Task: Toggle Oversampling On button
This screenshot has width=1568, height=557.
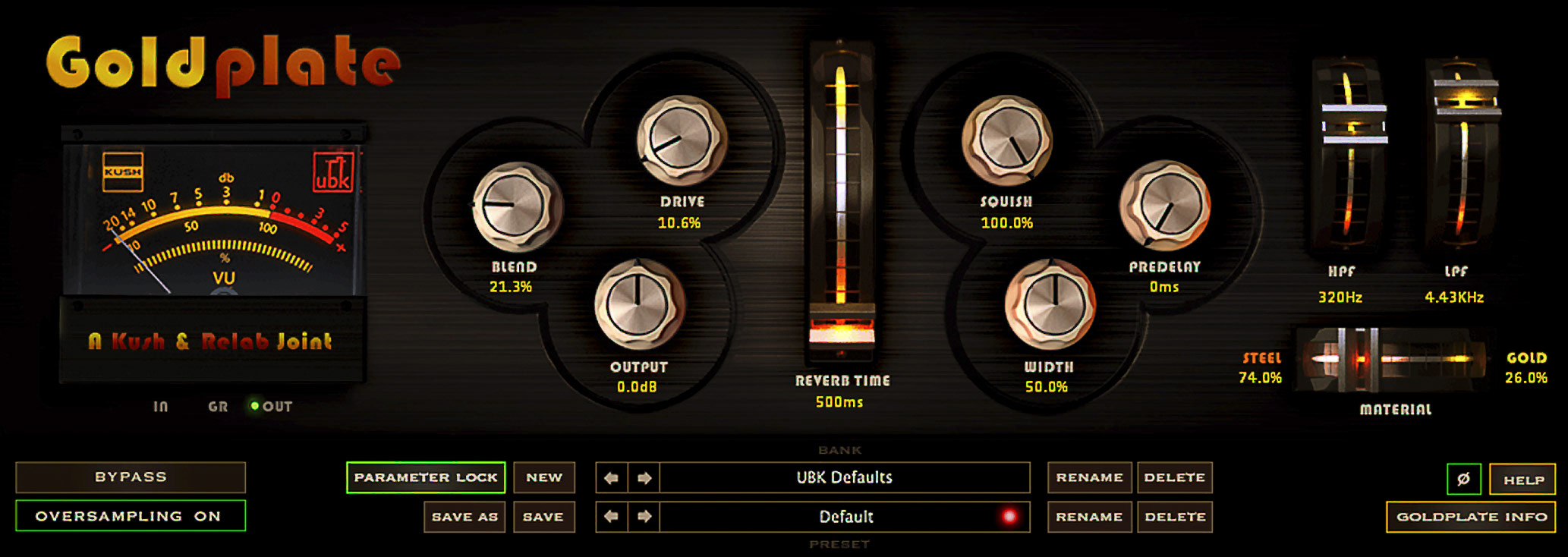Action: click(x=131, y=516)
